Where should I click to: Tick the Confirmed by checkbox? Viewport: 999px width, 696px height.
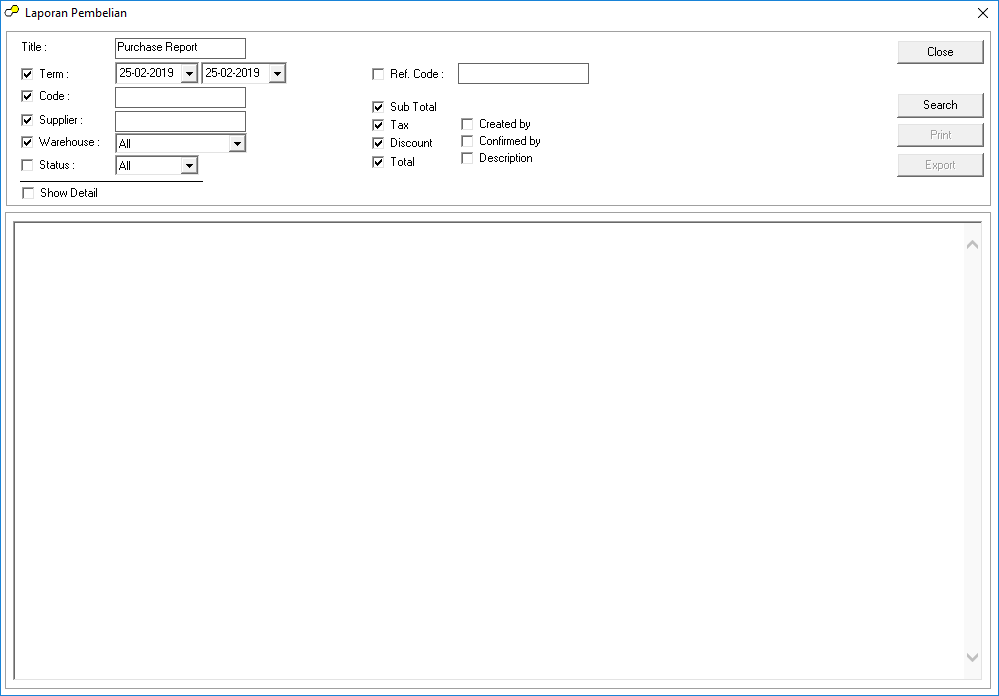pyautogui.click(x=467, y=141)
